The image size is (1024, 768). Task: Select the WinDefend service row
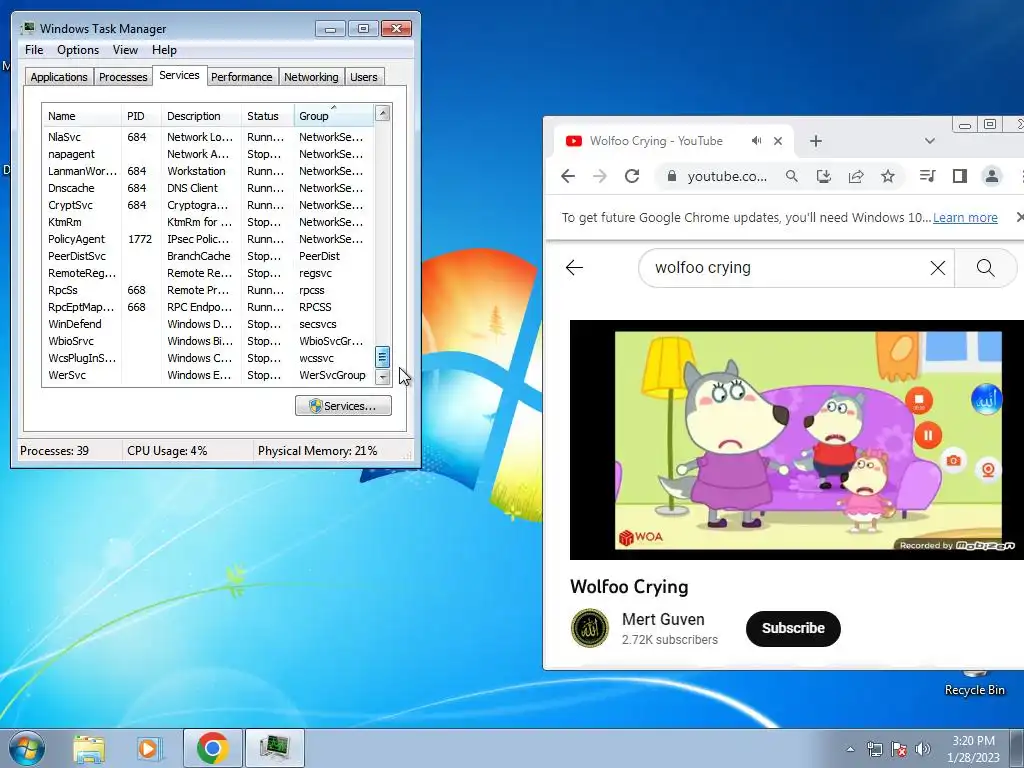point(208,324)
